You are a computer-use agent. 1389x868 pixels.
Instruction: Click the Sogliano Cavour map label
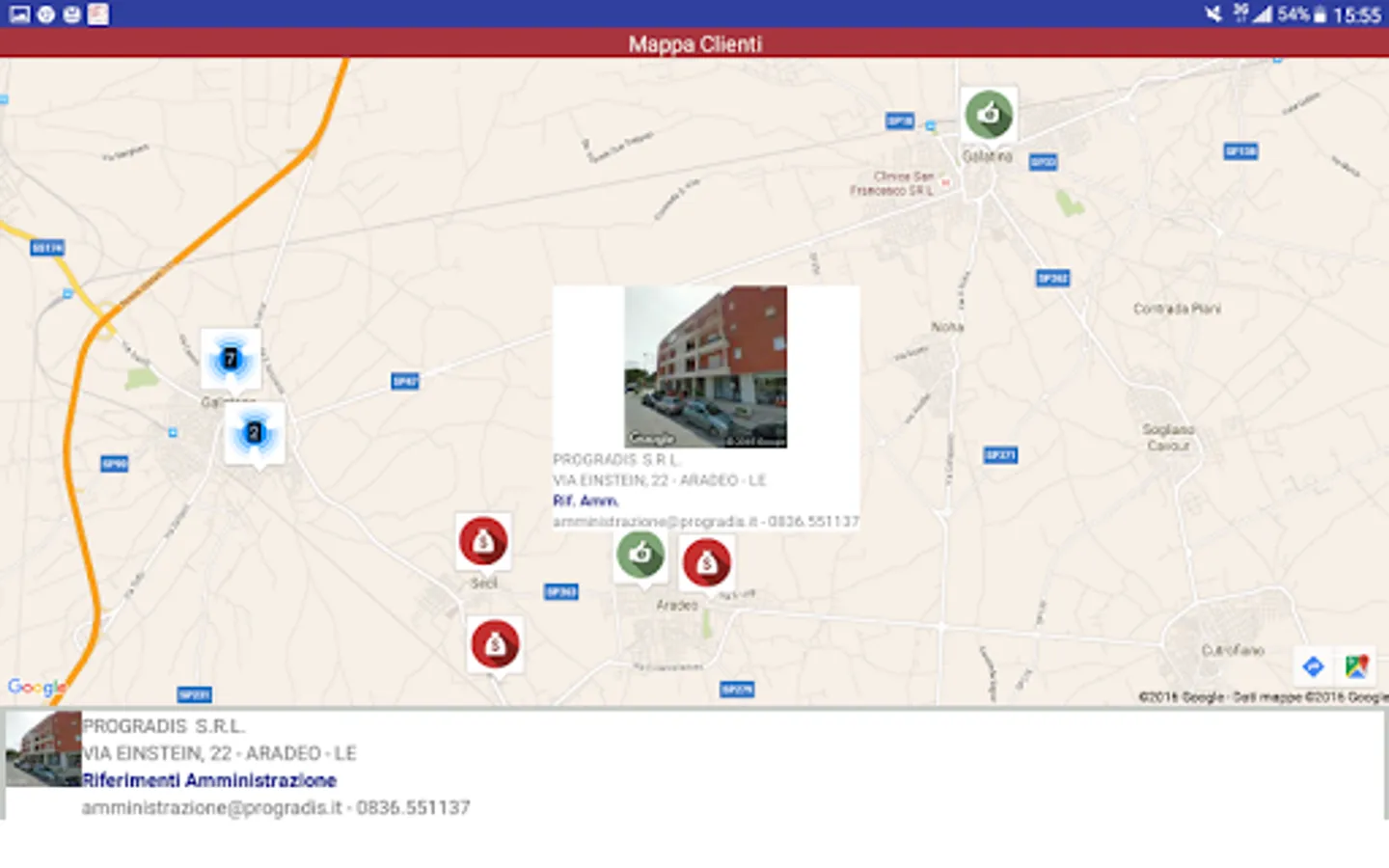[x=1168, y=437]
